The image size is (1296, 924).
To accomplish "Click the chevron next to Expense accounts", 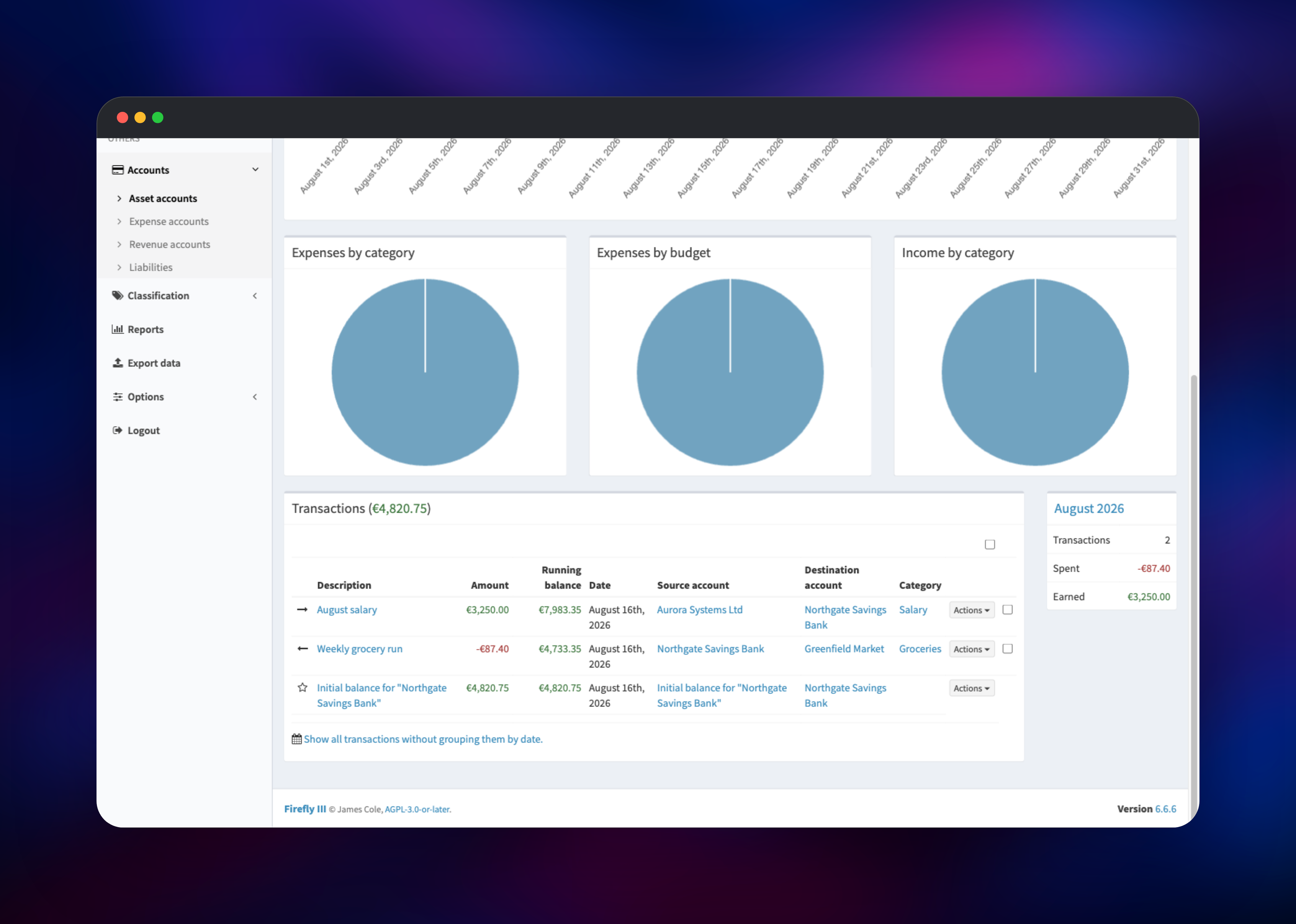I will coord(119,221).
